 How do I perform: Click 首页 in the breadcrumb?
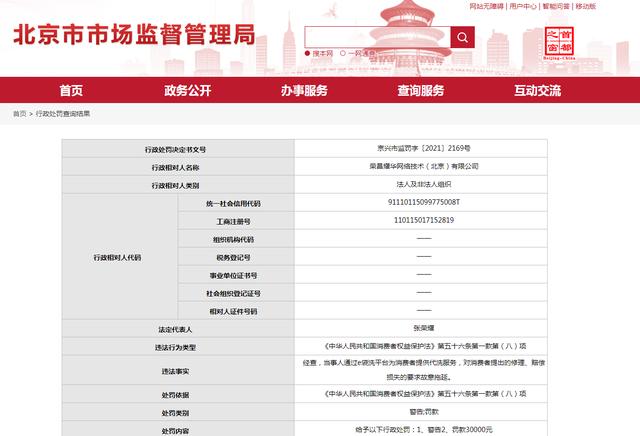(20, 114)
